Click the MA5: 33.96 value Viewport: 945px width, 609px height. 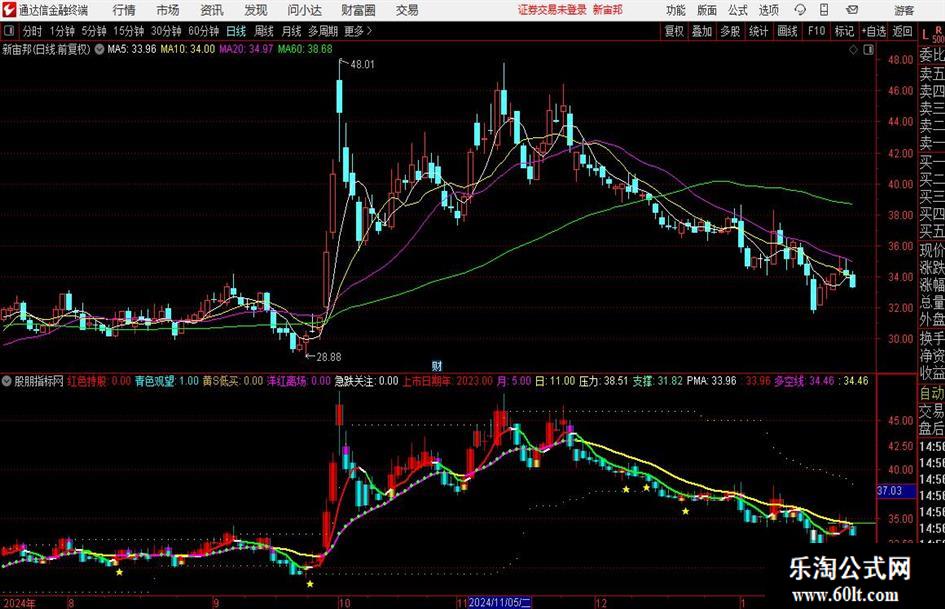(131, 49)
